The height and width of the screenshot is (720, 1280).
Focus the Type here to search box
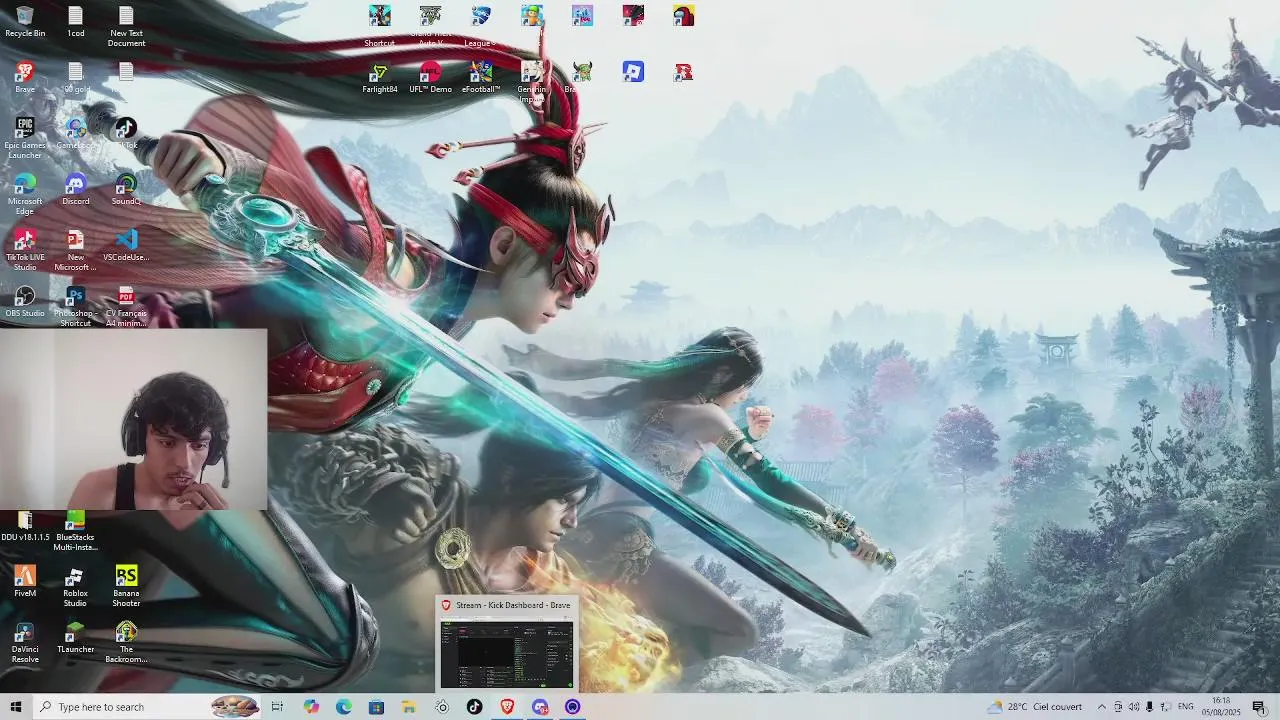tap(148, 707)
